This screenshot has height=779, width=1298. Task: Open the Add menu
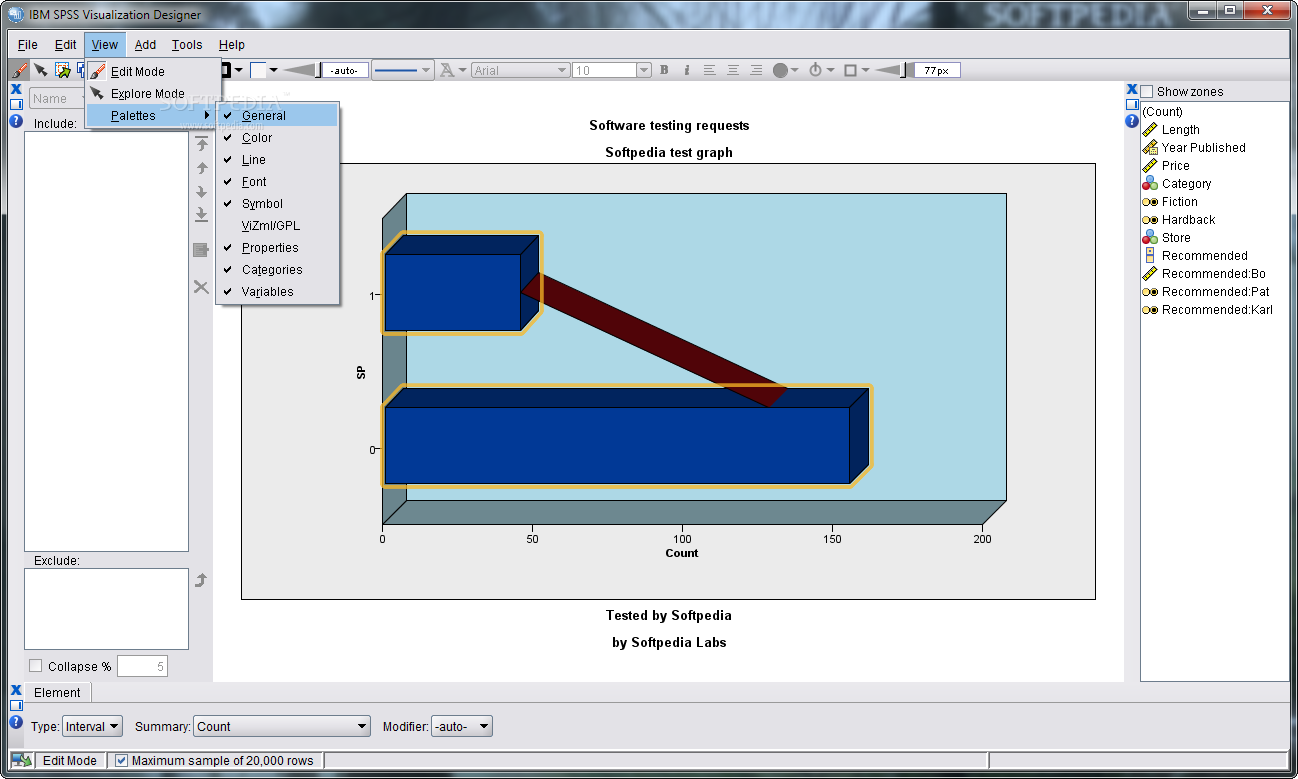pyautogui.click(x=145, y=44)
